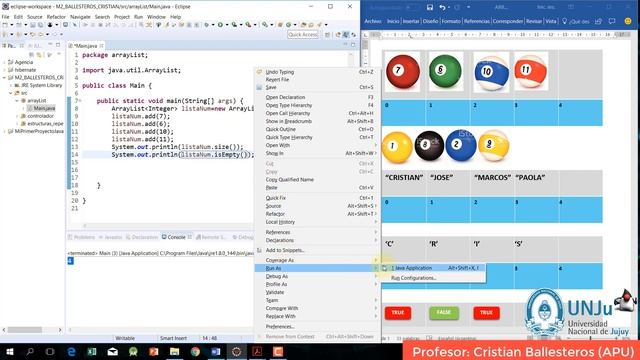The width and height of the screenshot is (640, 360).
Task: Choose Run As in the context menu
Action: (x=317, y=268)
